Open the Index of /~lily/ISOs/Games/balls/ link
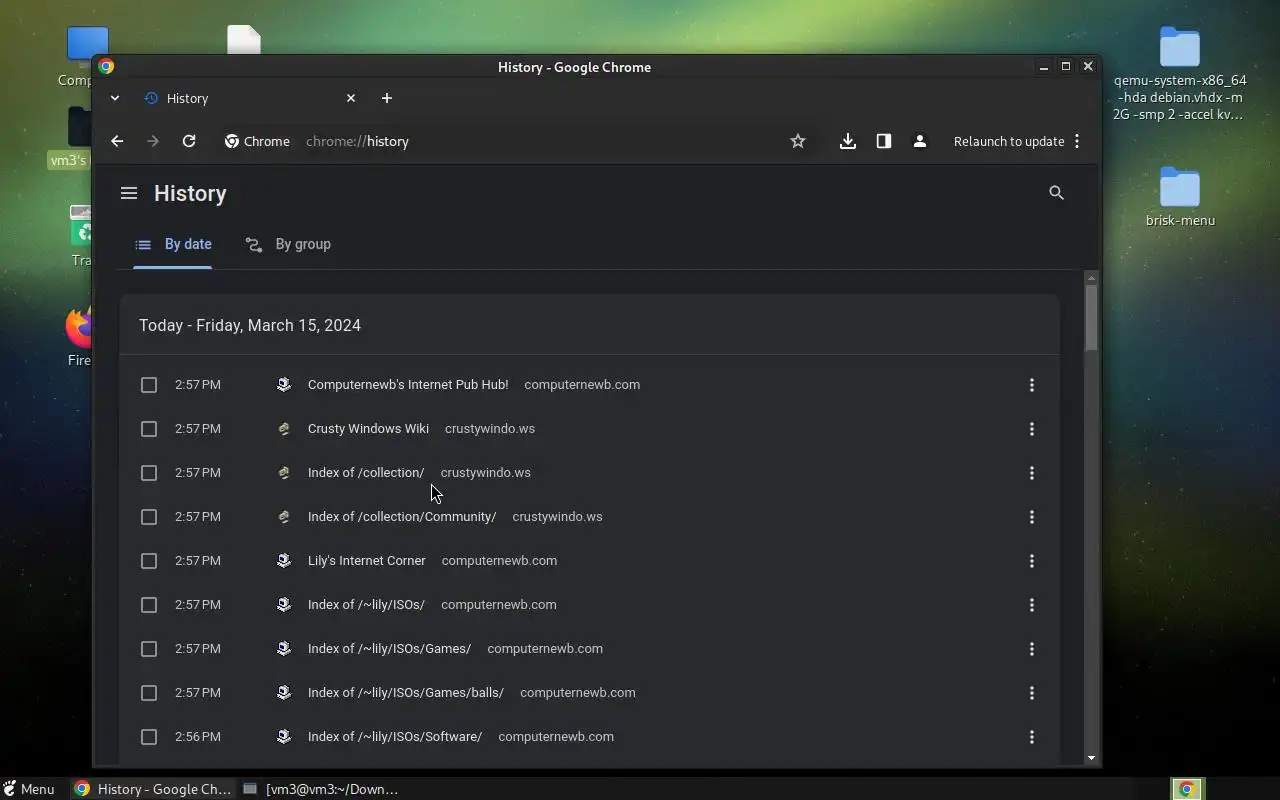This screenshot has height=800, width=1280. pos(406,693)
